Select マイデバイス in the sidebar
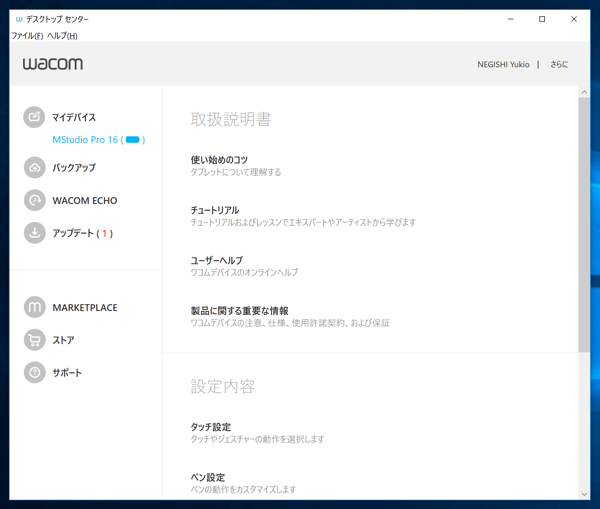 tap(74, 117)
